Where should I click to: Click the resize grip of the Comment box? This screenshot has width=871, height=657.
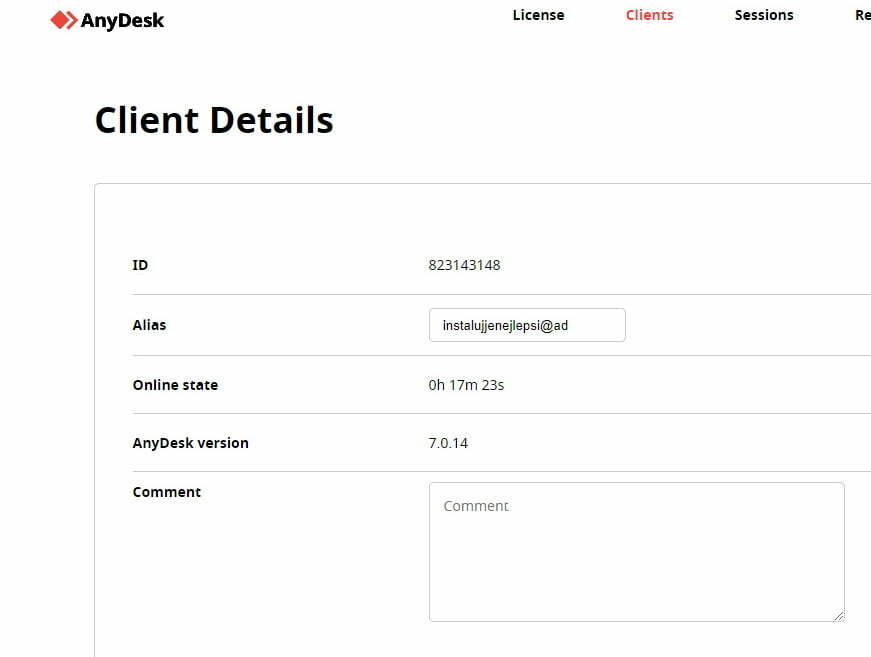point(838,614)
